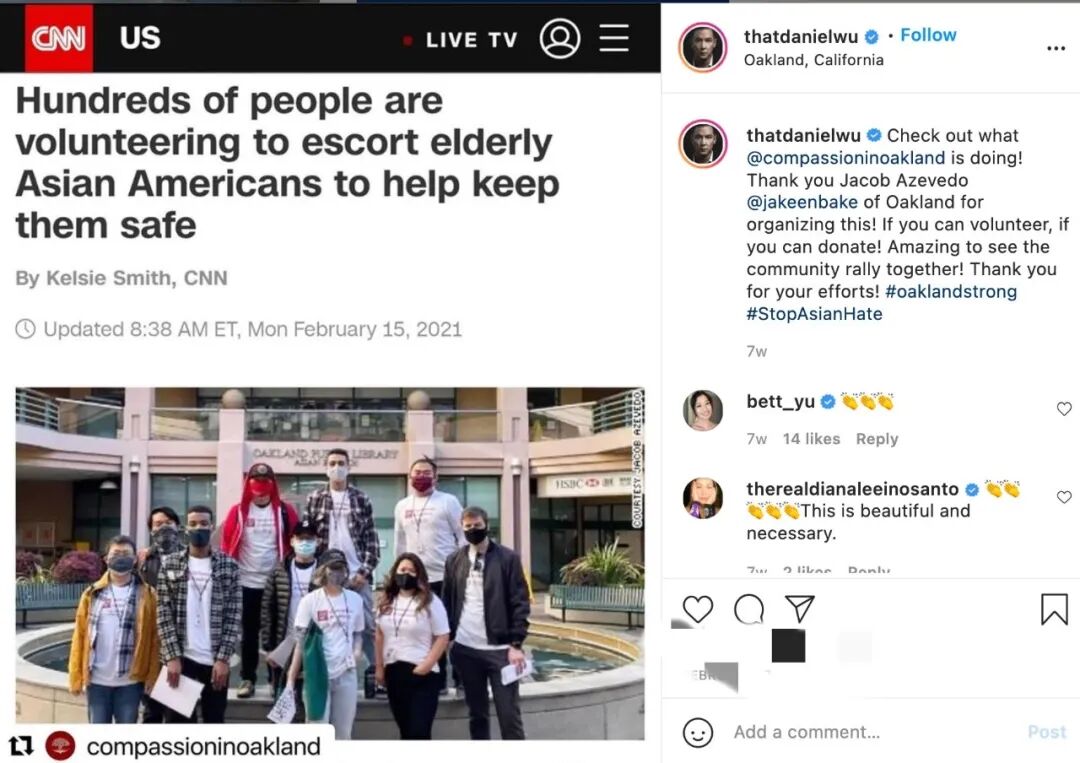Open comments via the speech bubble icon
Image resolution: width=1080 pixels, height=763 pixels.
pos(749,609)
